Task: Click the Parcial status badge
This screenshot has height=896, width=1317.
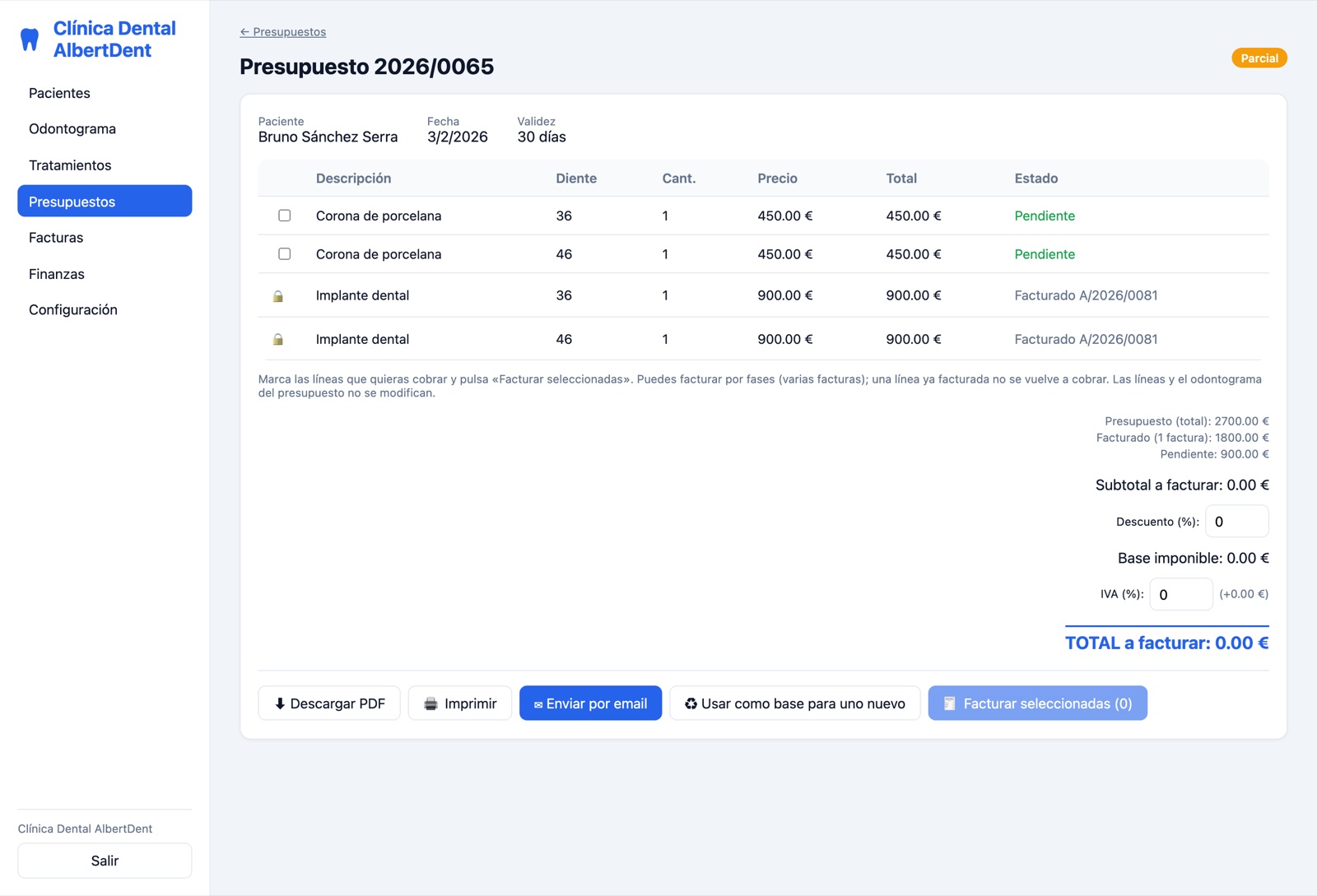Action: coord(1259,58)
